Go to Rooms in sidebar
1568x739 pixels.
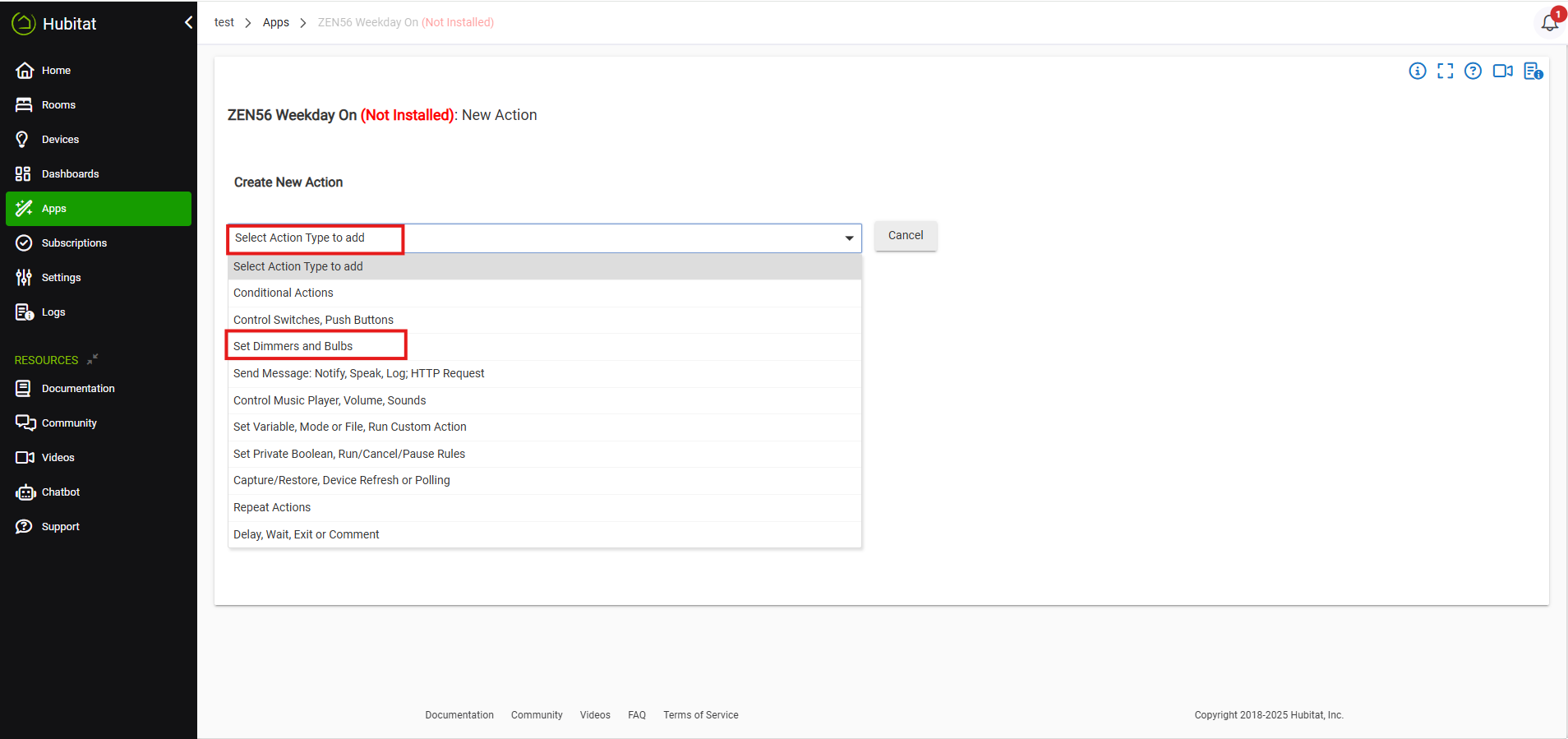[x=58, y=105]
